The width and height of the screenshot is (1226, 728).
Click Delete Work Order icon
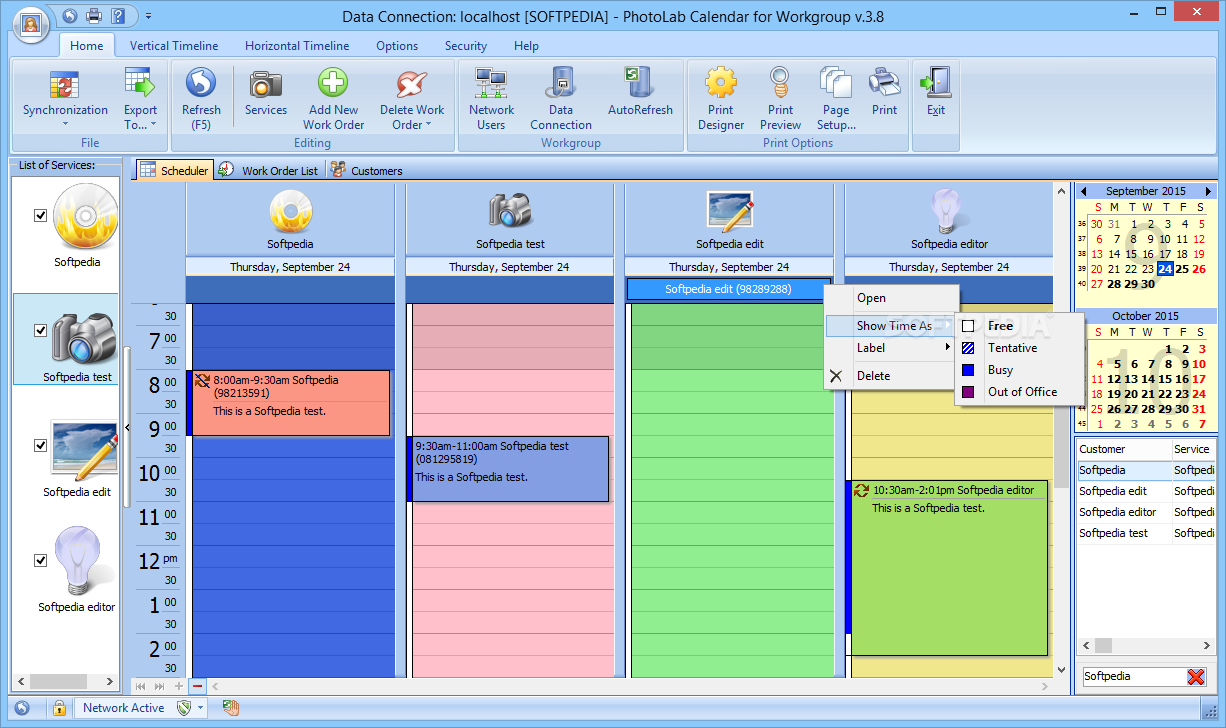click(x=412, y=84)
